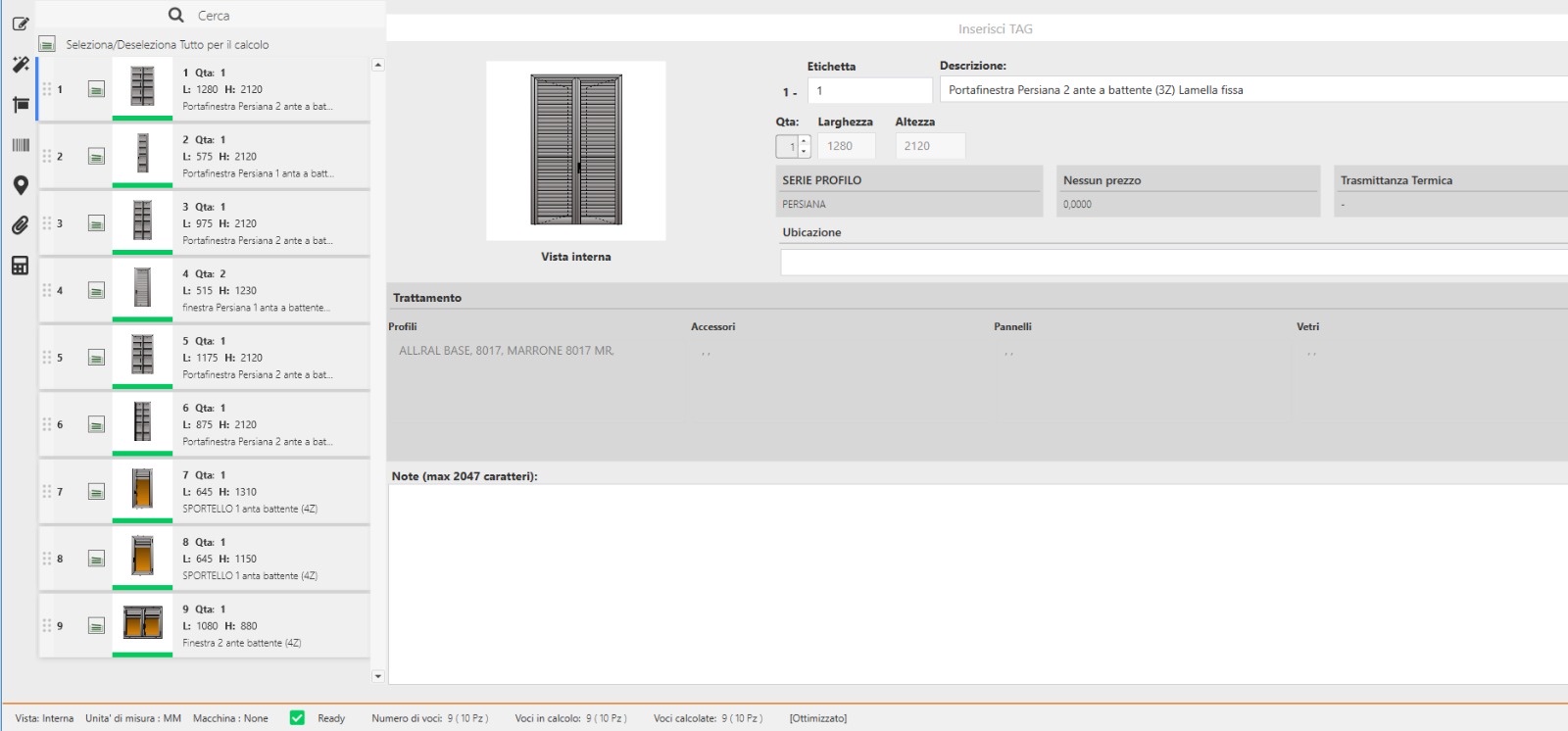Image resolution: width=1568 pixels, height=731 pixels.
Task: Decrease Qta with stepper down arrow
Action: (x=805, y=151)
